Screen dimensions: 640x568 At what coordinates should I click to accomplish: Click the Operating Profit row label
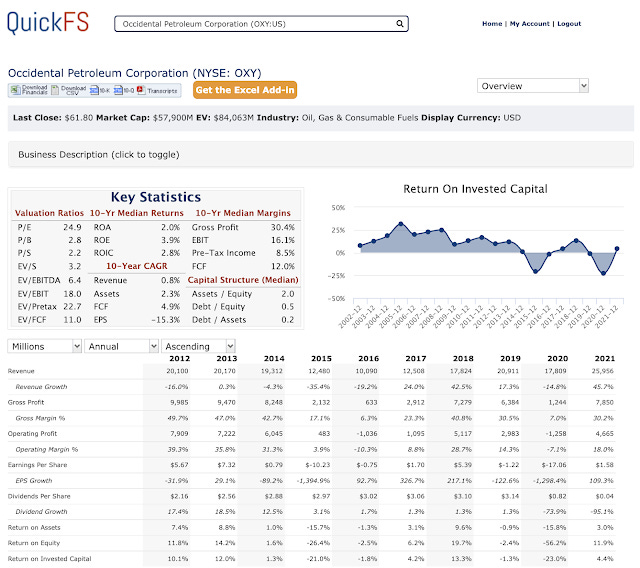pyautogui.click(x=32, y=433)
